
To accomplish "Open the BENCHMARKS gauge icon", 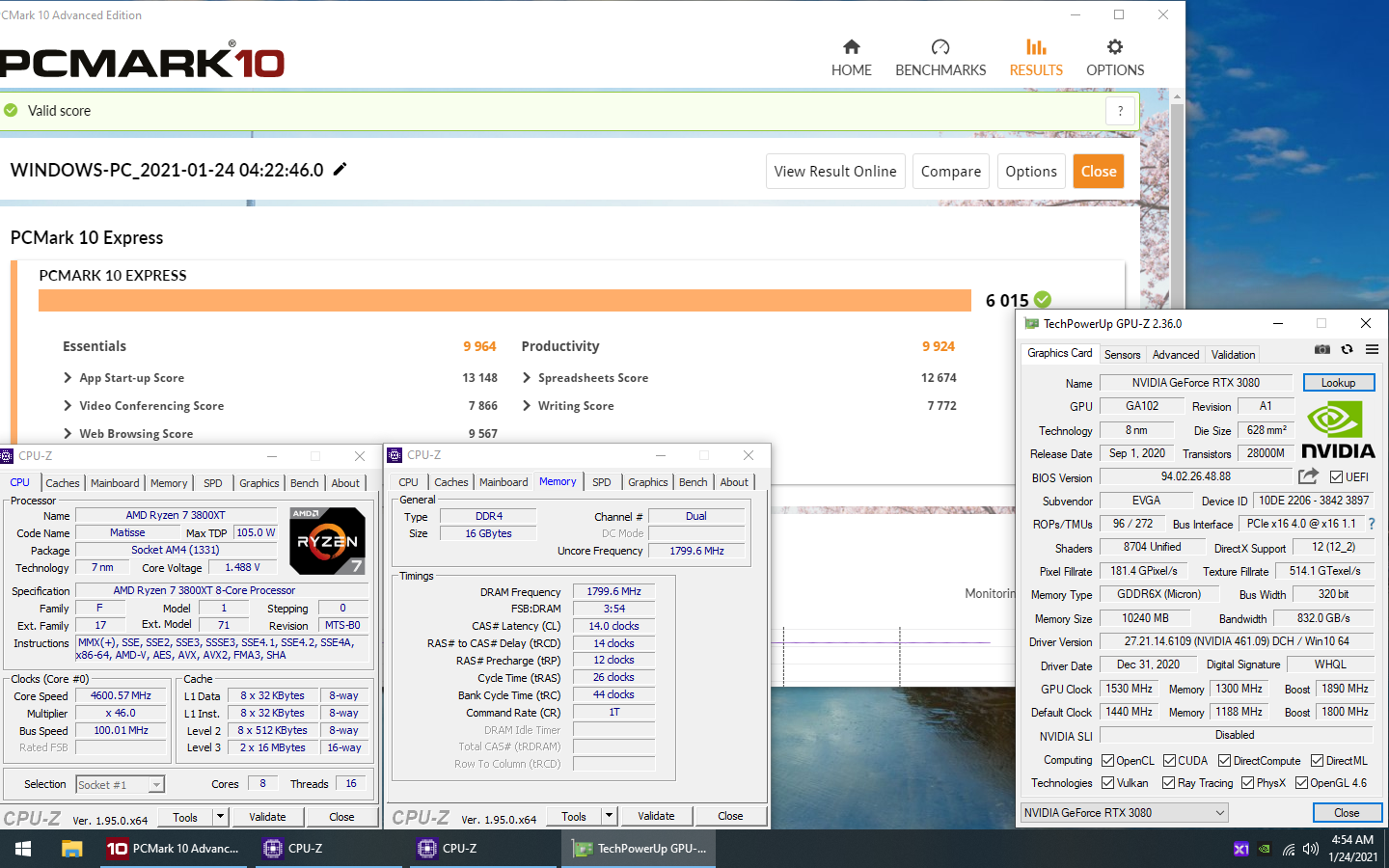I will (x=940, y=47).
